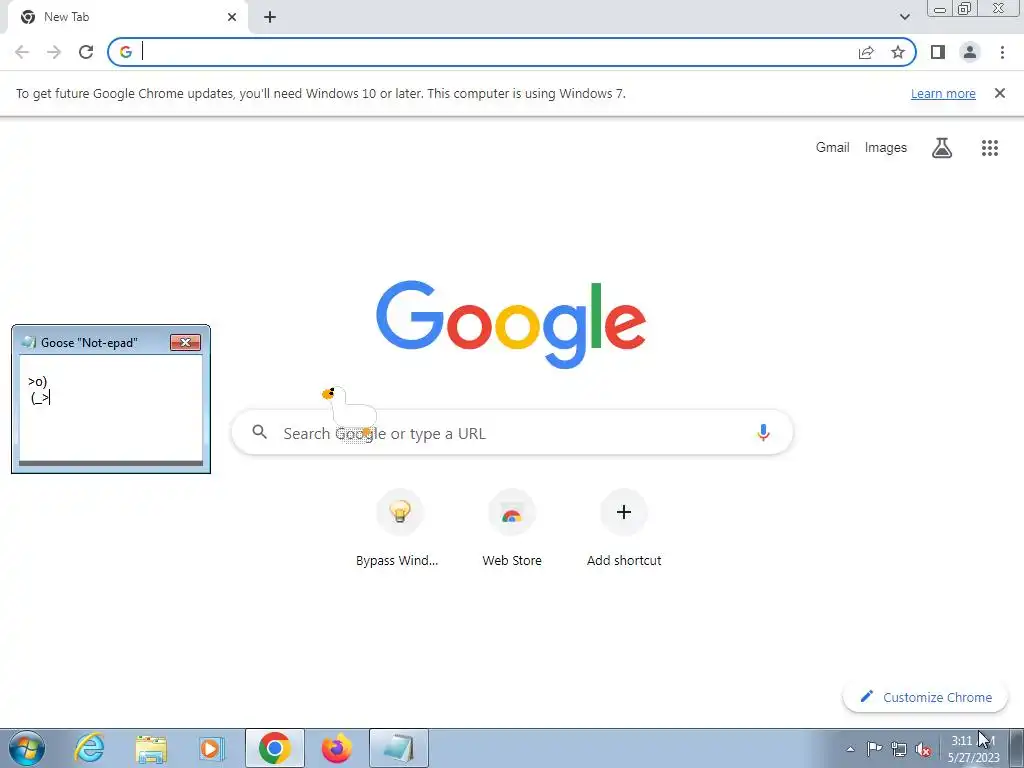Expand the tab search dropdown
The image size is (1024, 768).
coord(904,17)
